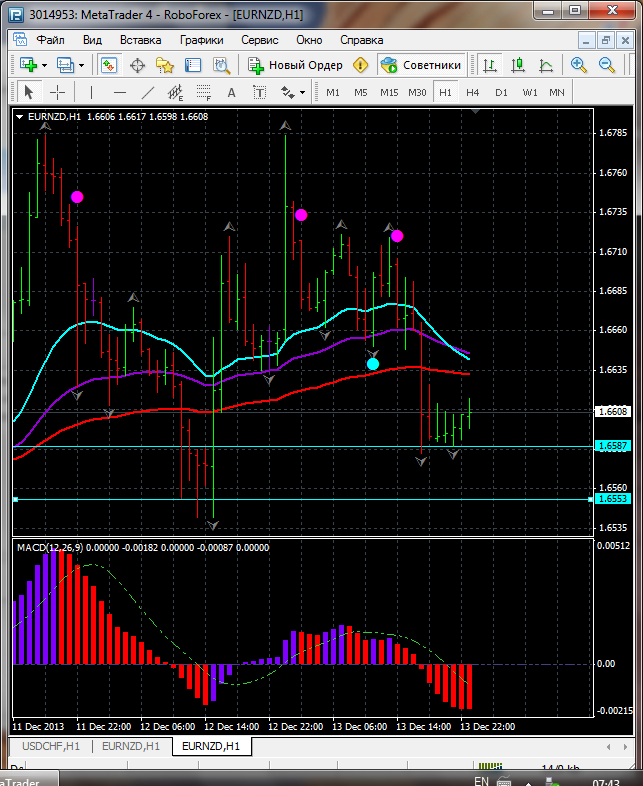This screenshot has height=786, width=643.
Task: Click the cyan 1.6587 horizontal price line
Action: pyautogui.click(x=300, y=446)
